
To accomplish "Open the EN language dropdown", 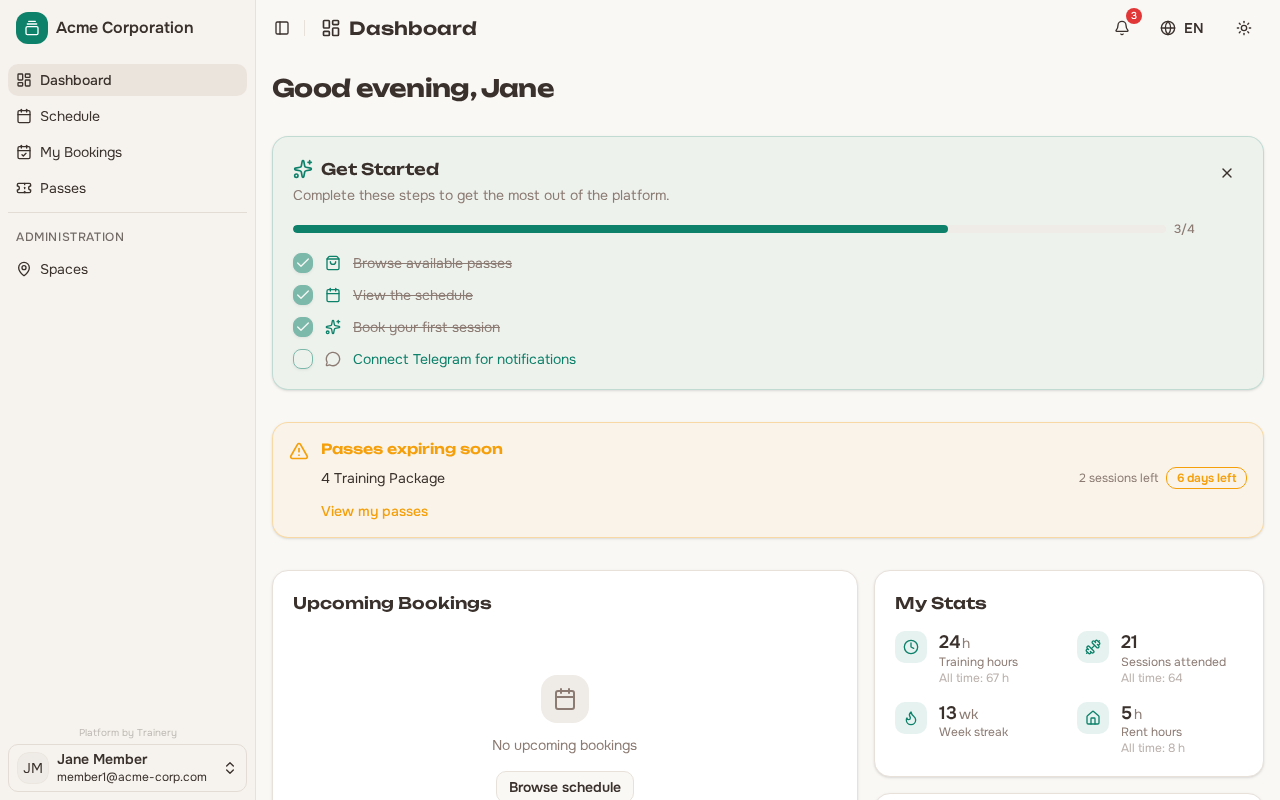I will (1182, 28).
